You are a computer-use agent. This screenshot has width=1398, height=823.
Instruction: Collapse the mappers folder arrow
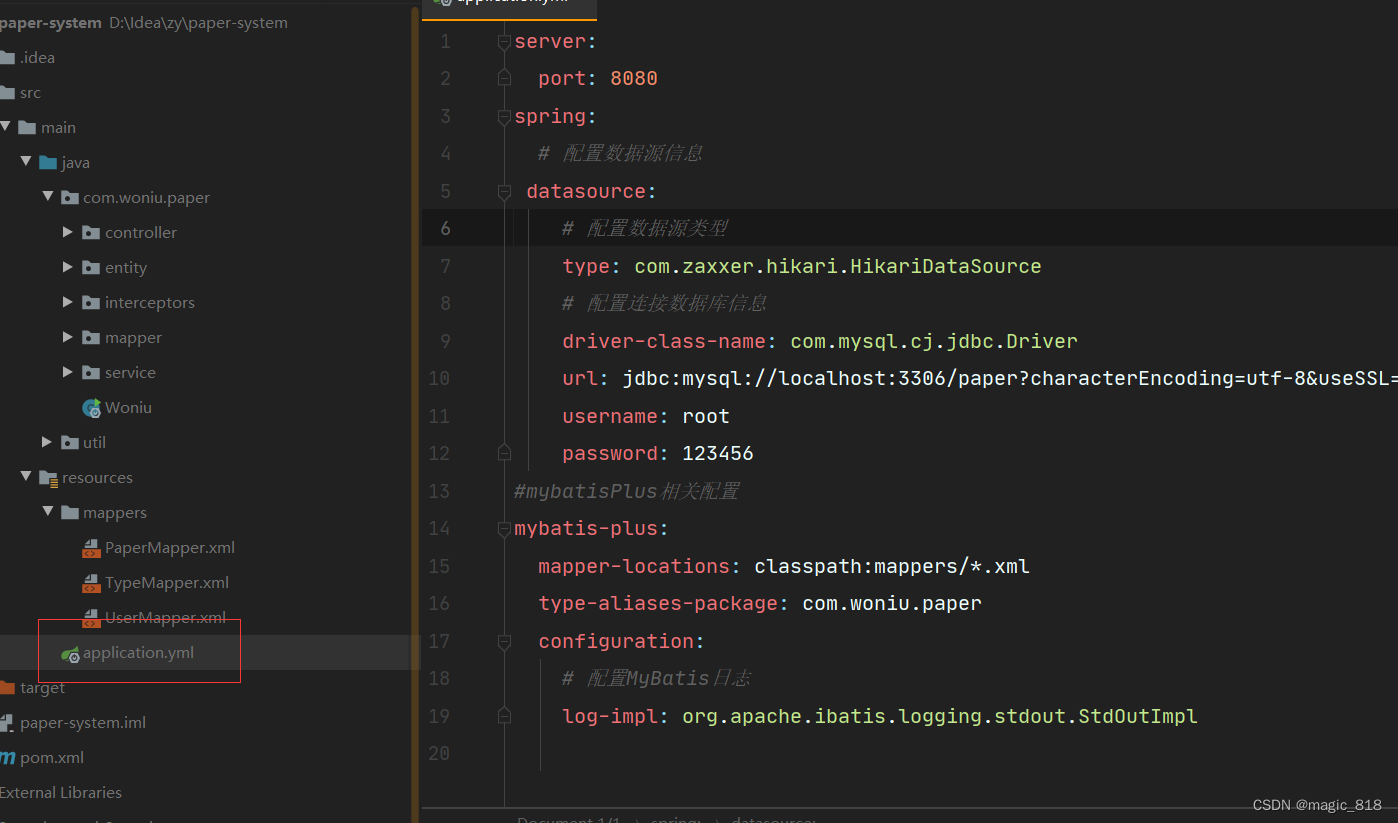[48, 512]
